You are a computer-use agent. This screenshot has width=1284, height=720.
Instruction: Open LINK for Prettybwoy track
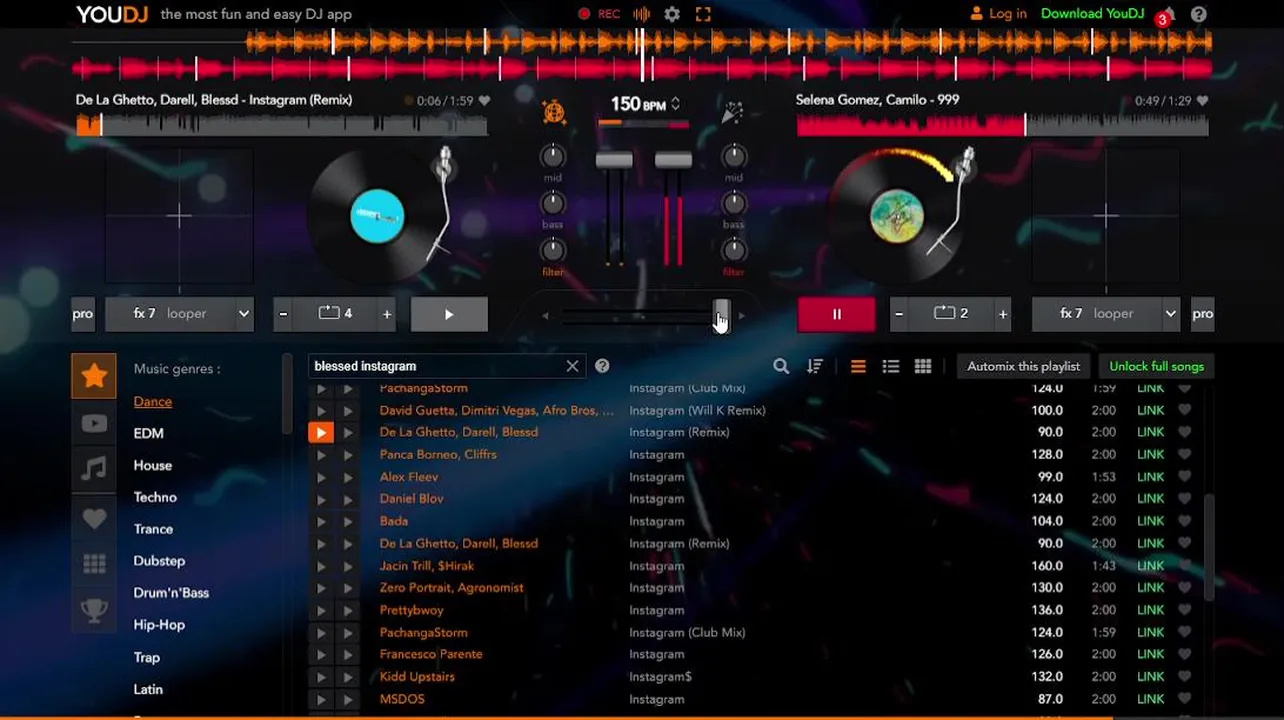[x=1150, y=610]
